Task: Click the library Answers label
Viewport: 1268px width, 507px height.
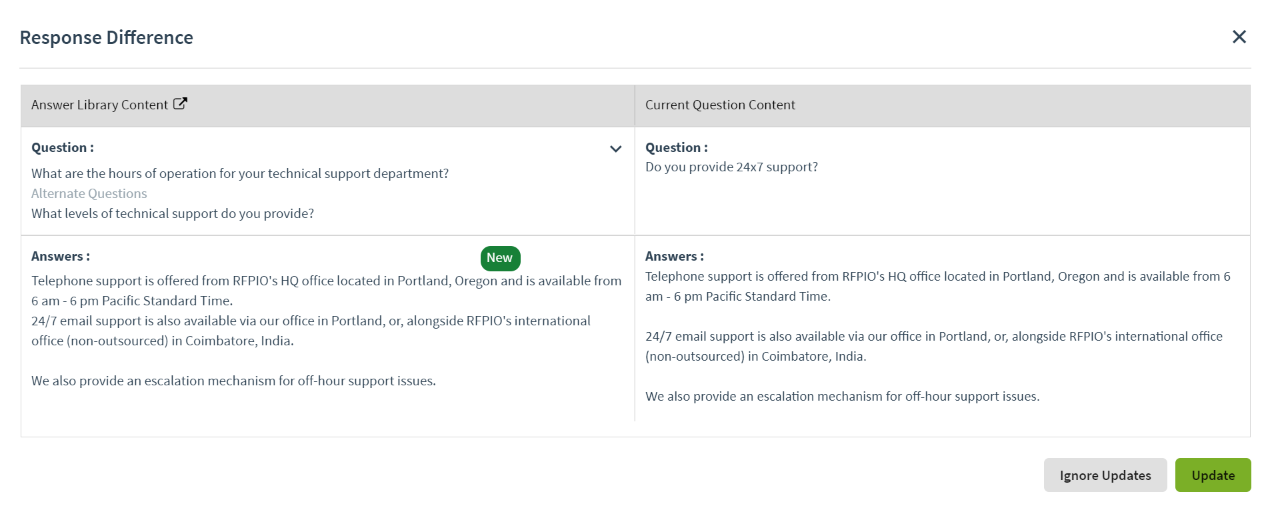Action: coord(60,257)
